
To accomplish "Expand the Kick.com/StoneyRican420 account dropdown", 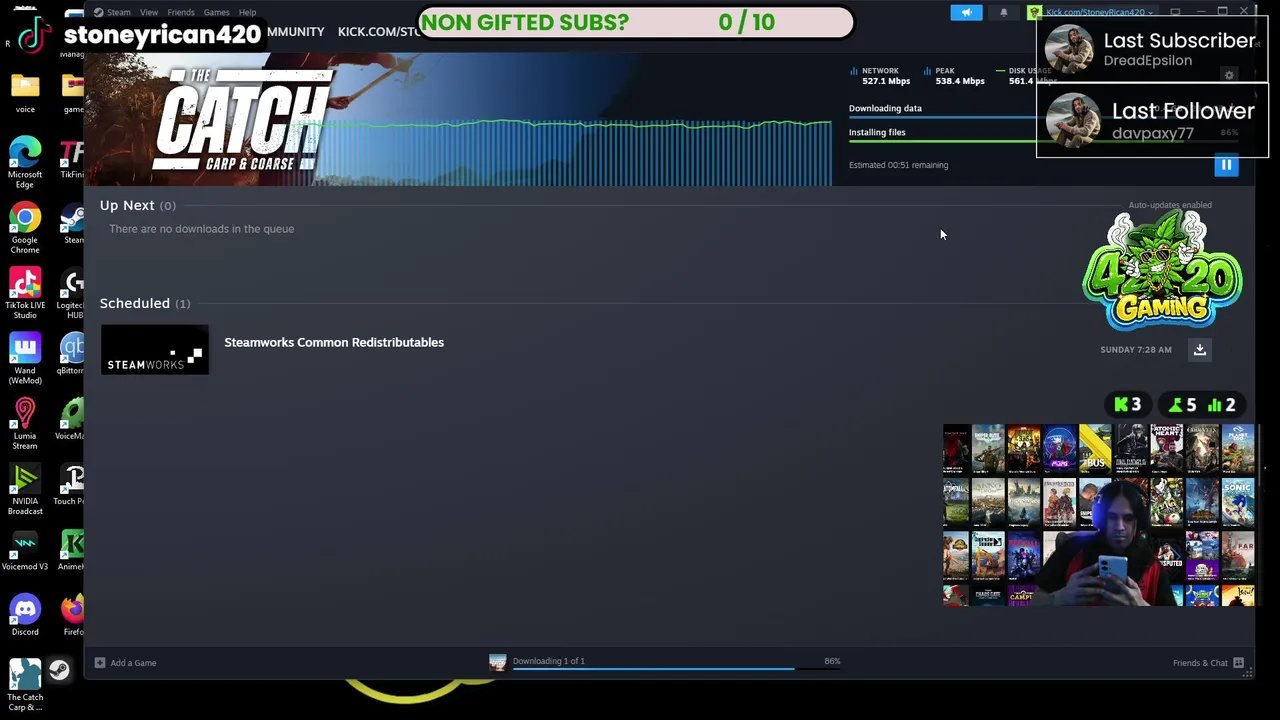I will point(1098,12).
